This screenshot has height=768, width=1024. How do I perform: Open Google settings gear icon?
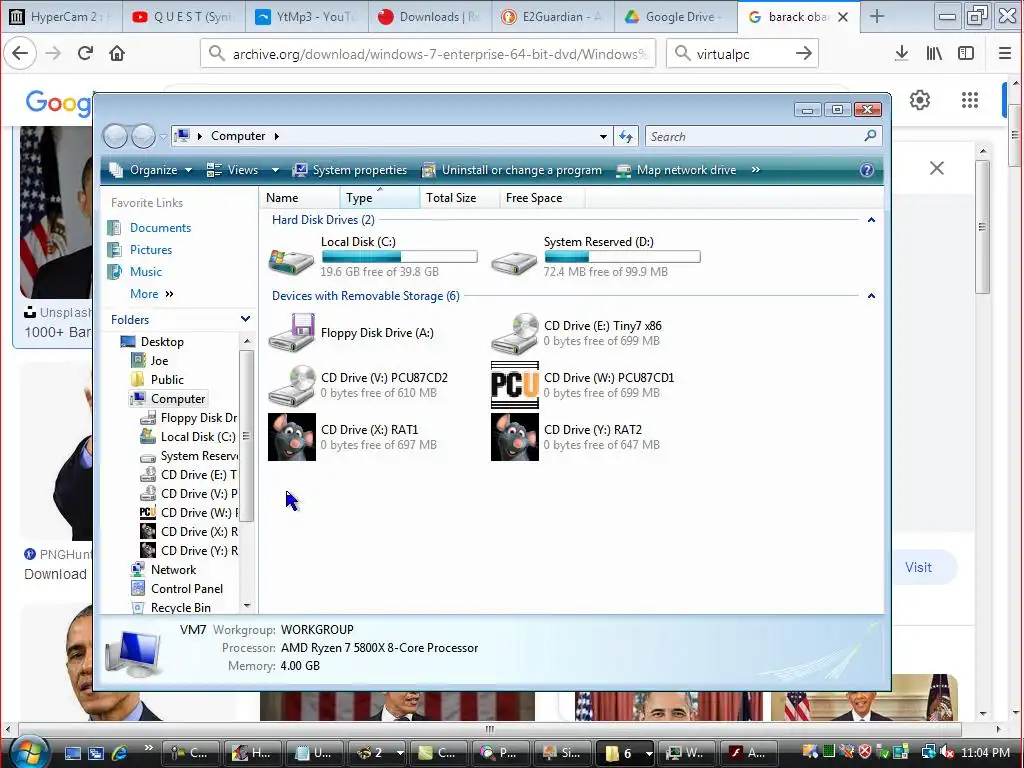click(x=920, y=100)
